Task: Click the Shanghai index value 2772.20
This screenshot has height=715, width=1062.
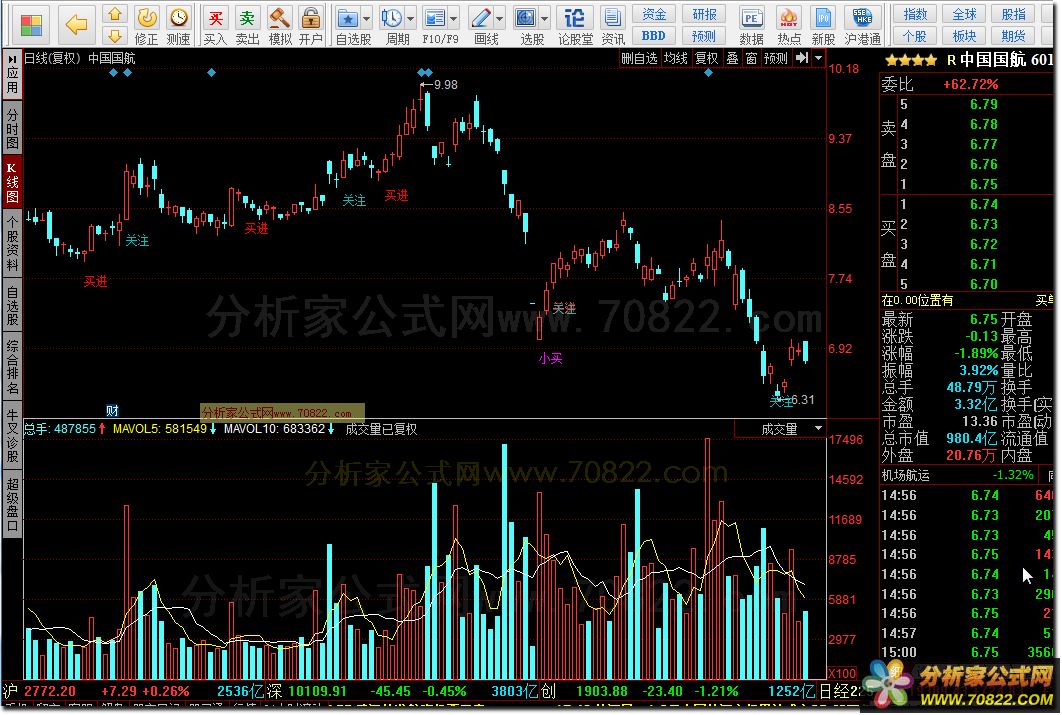Action: click(49, 691)
